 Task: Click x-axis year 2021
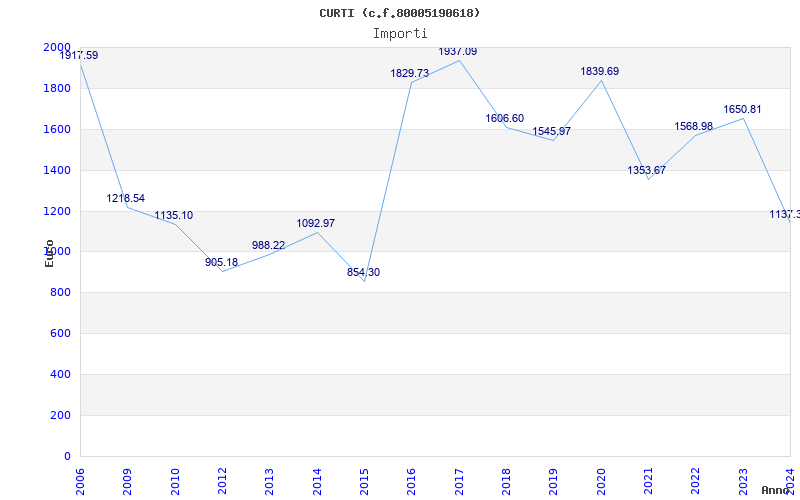pyautogui.click(x=648, y=482)
